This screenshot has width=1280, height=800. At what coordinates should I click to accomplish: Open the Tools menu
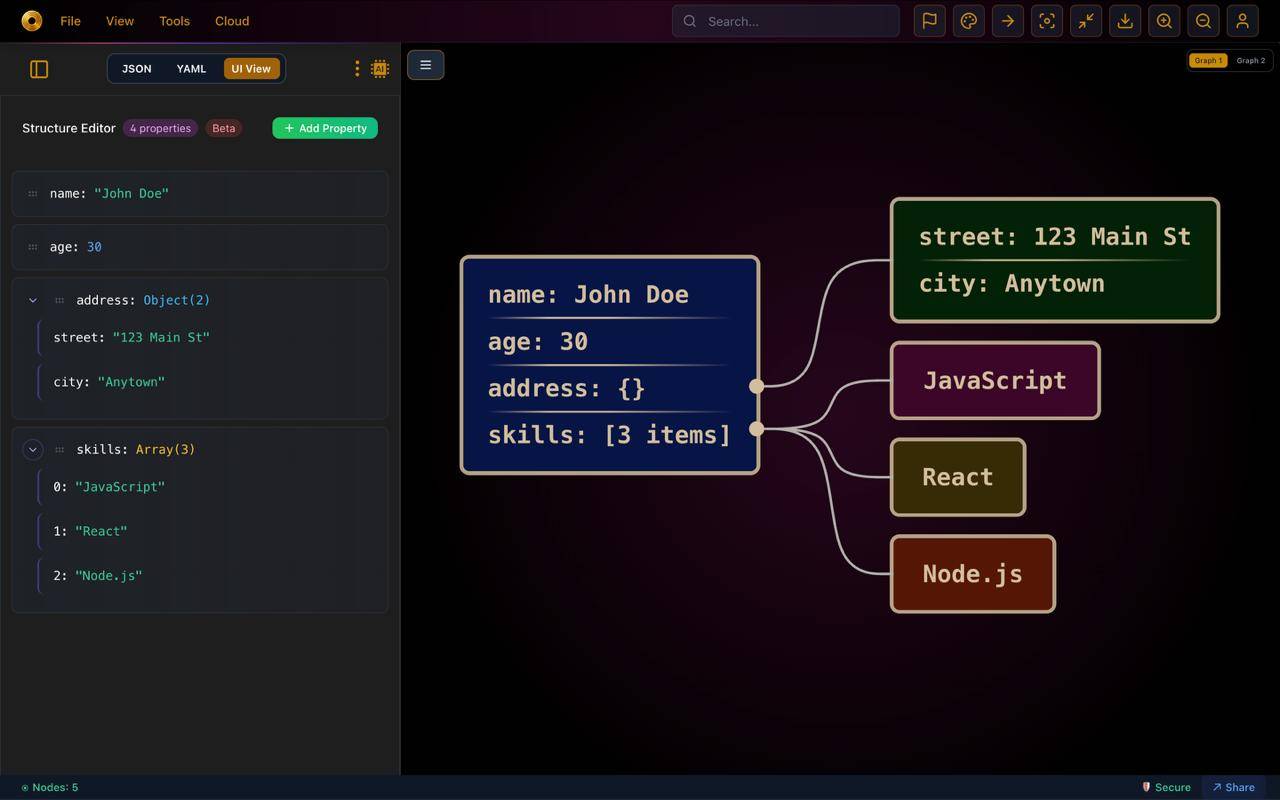tap(174, 21)
